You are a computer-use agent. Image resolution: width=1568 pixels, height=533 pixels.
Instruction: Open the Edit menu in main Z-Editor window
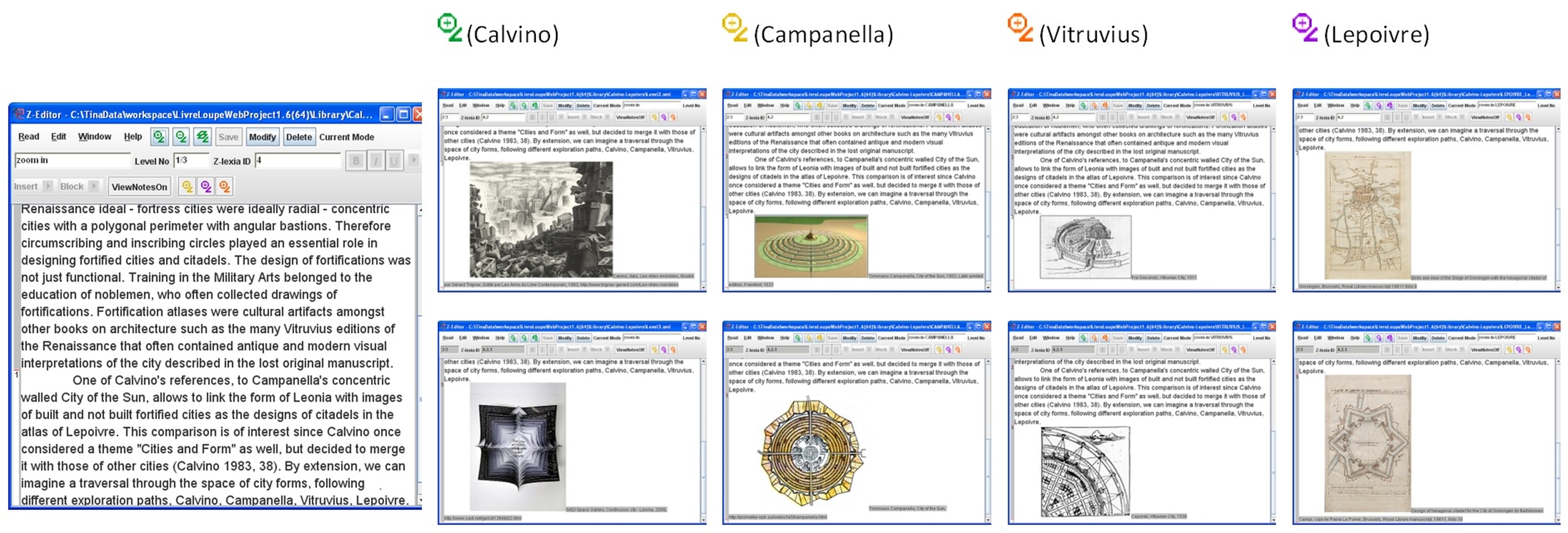[58, 137]
